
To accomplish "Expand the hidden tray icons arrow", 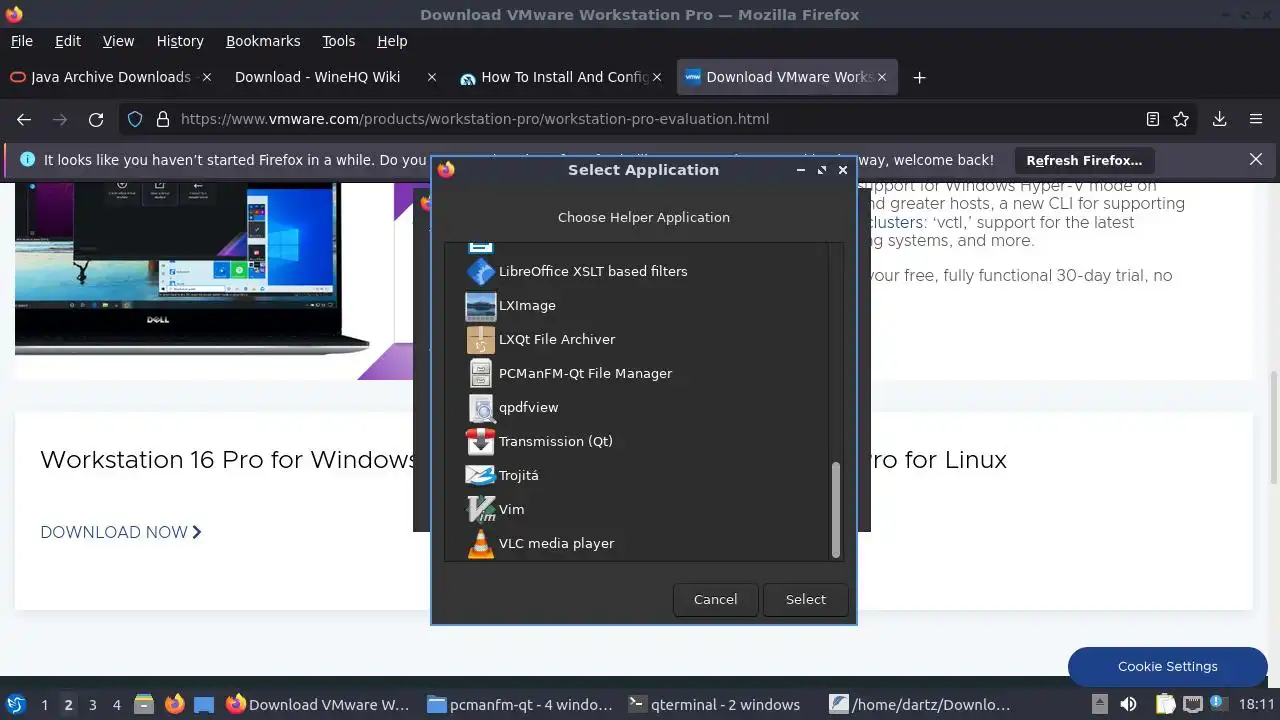I will (x=1099, y=704).
